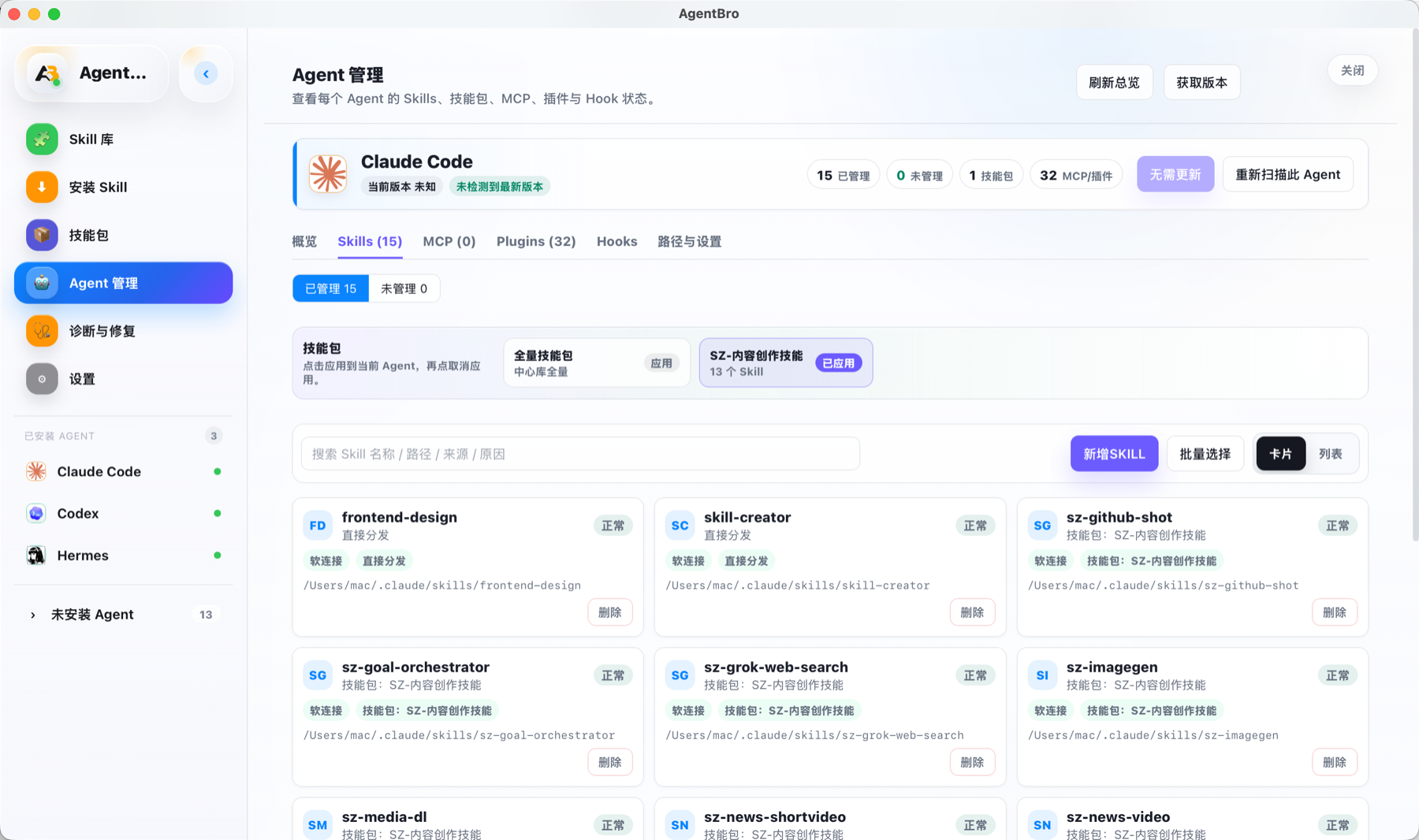
Task: Click the SN badge of sz-news-shortvideo
Action: (x=680, y=825)
